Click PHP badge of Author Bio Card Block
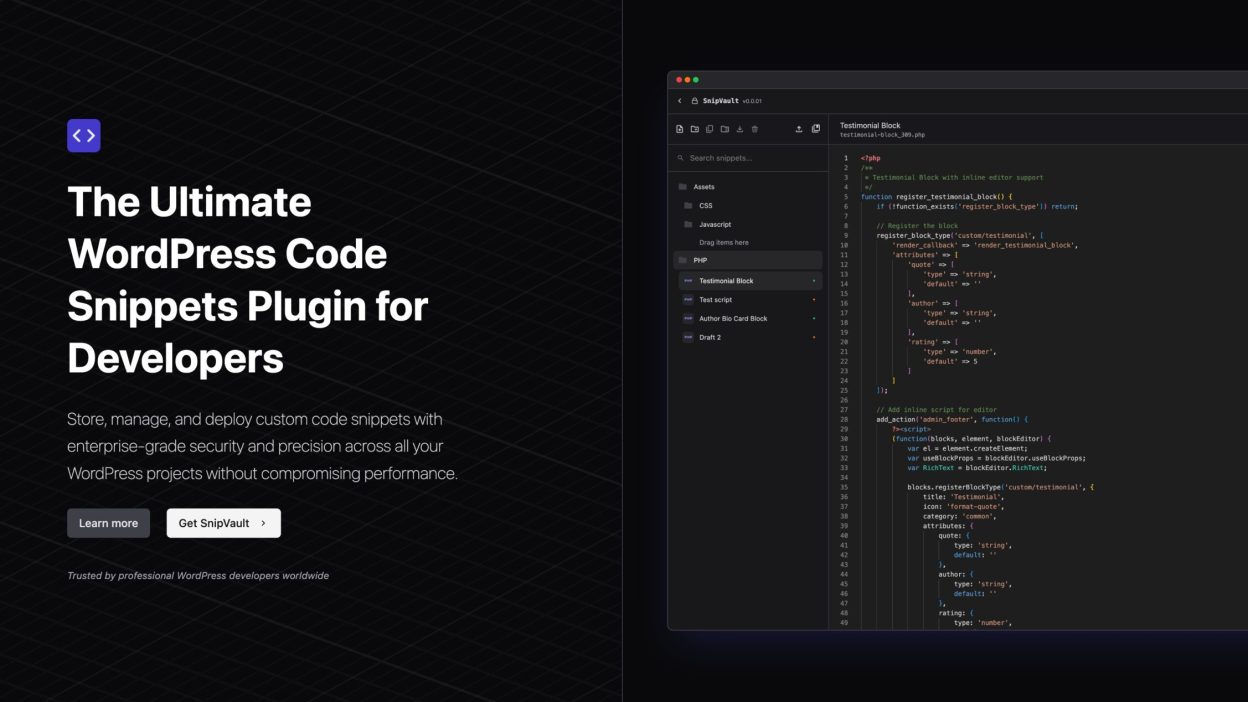Image resolution: width=1248 pixels, height=702 pixels. [688, 319]
